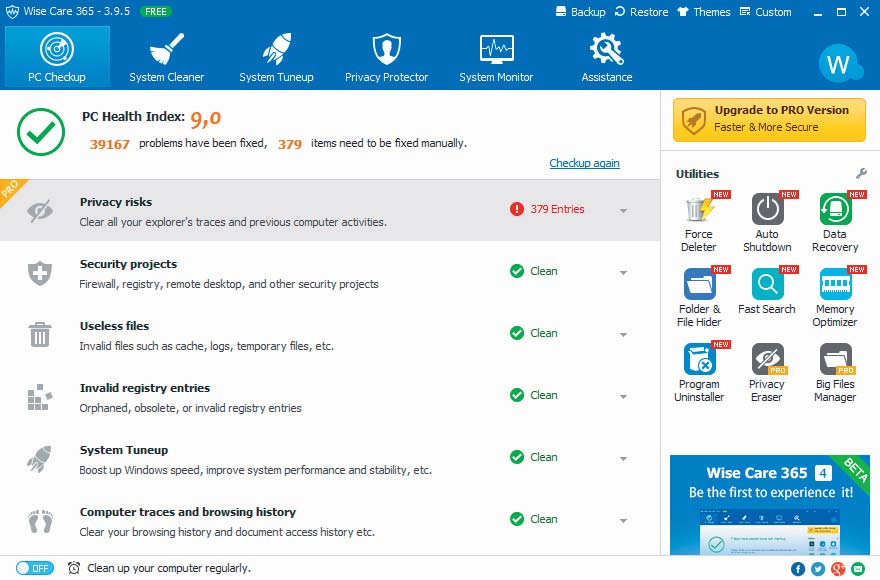Expand the Invalid registry entries arrow

(x=623, y=397)
